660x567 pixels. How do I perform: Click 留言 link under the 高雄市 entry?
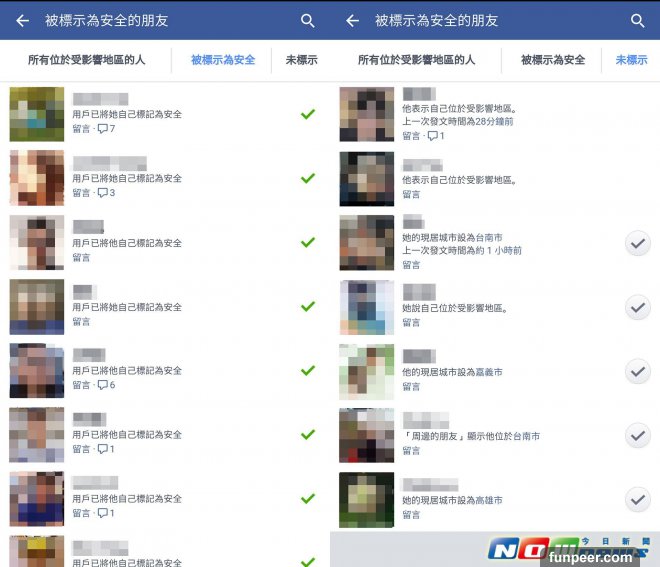coord(411,514)
